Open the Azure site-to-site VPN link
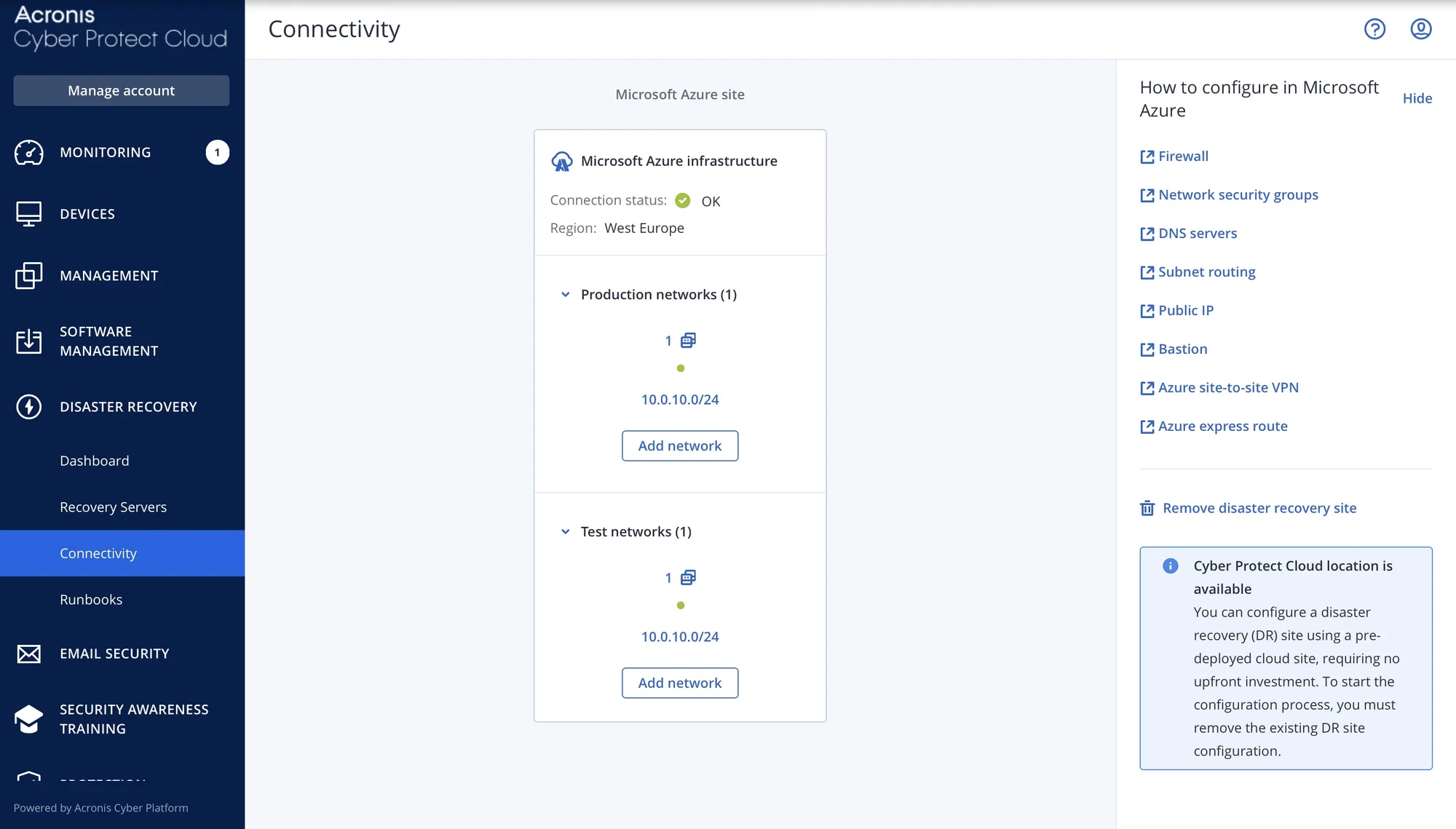Viewport: 1456px width, 829px height. [1228, 388]
